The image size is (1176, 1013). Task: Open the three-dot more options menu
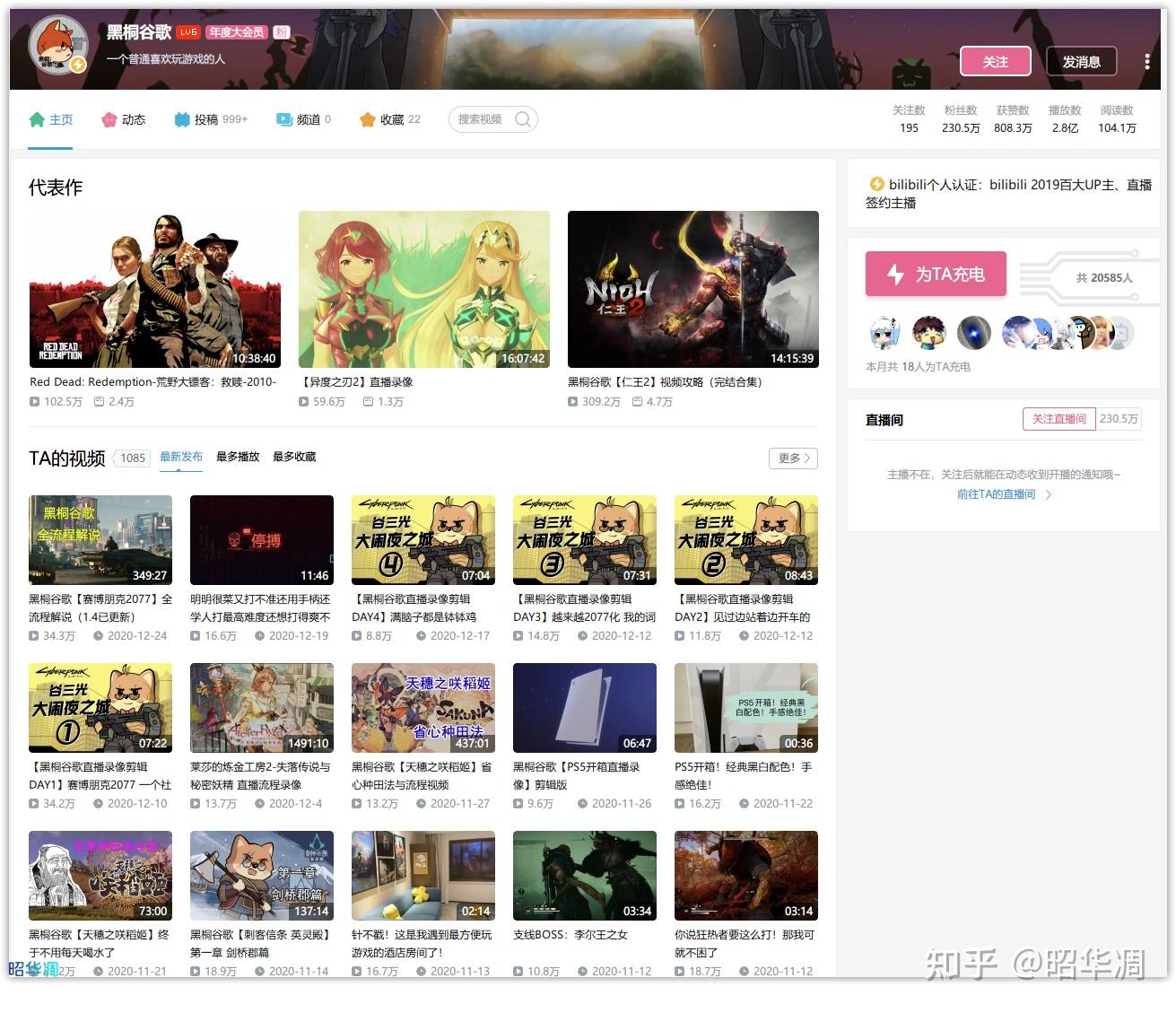(1146, 61)
